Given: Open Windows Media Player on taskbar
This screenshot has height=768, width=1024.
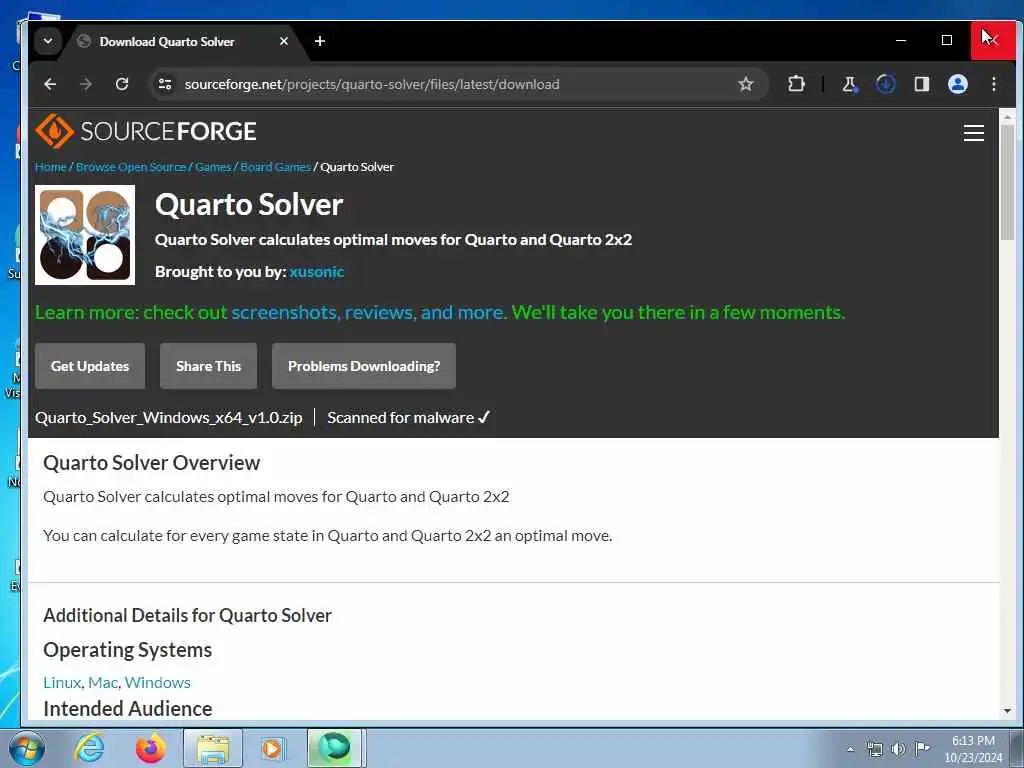Looking at the screenshot, I should pos(272,748).
